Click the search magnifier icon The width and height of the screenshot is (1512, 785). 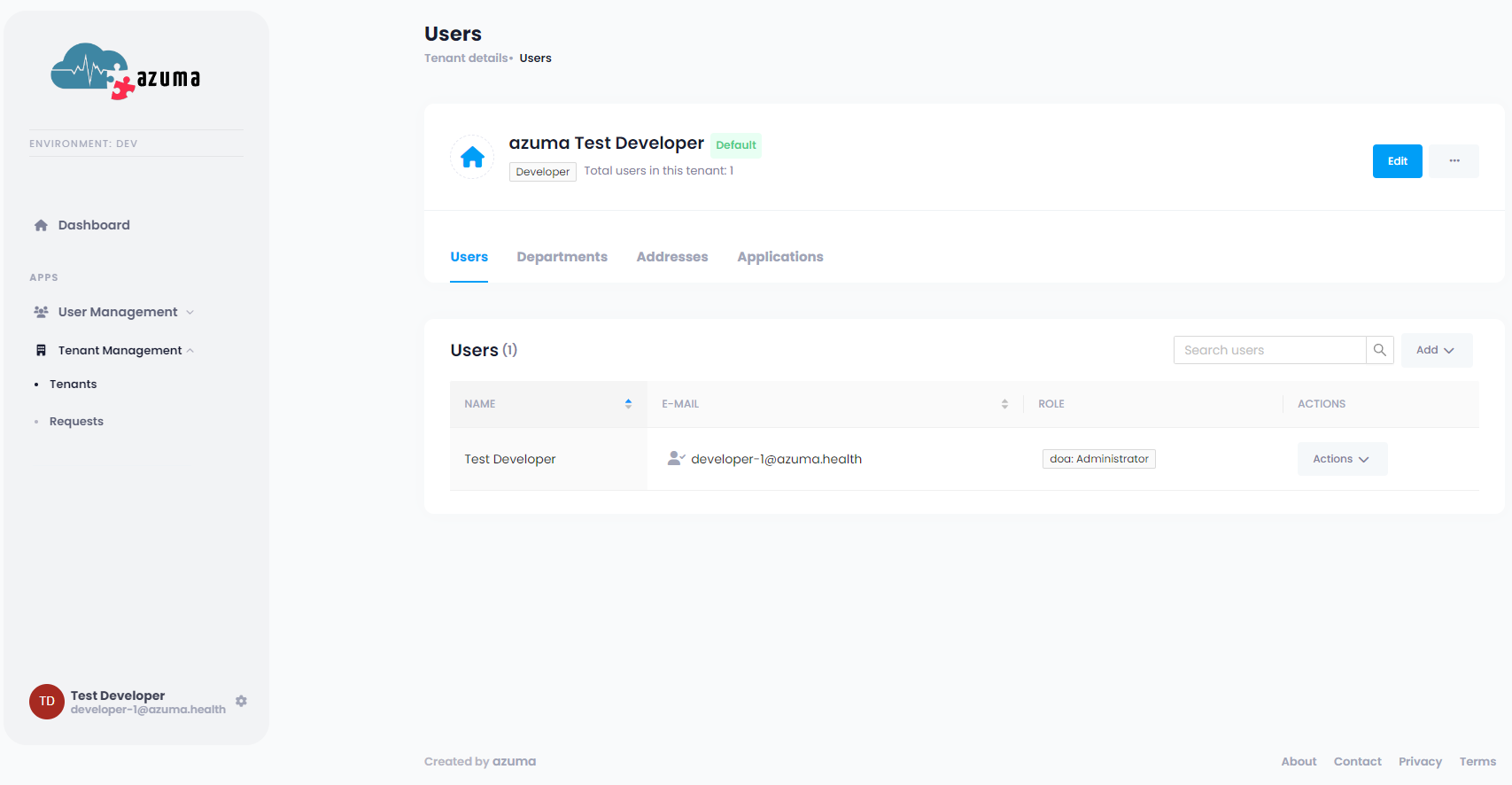click(x=1380, y=350)
